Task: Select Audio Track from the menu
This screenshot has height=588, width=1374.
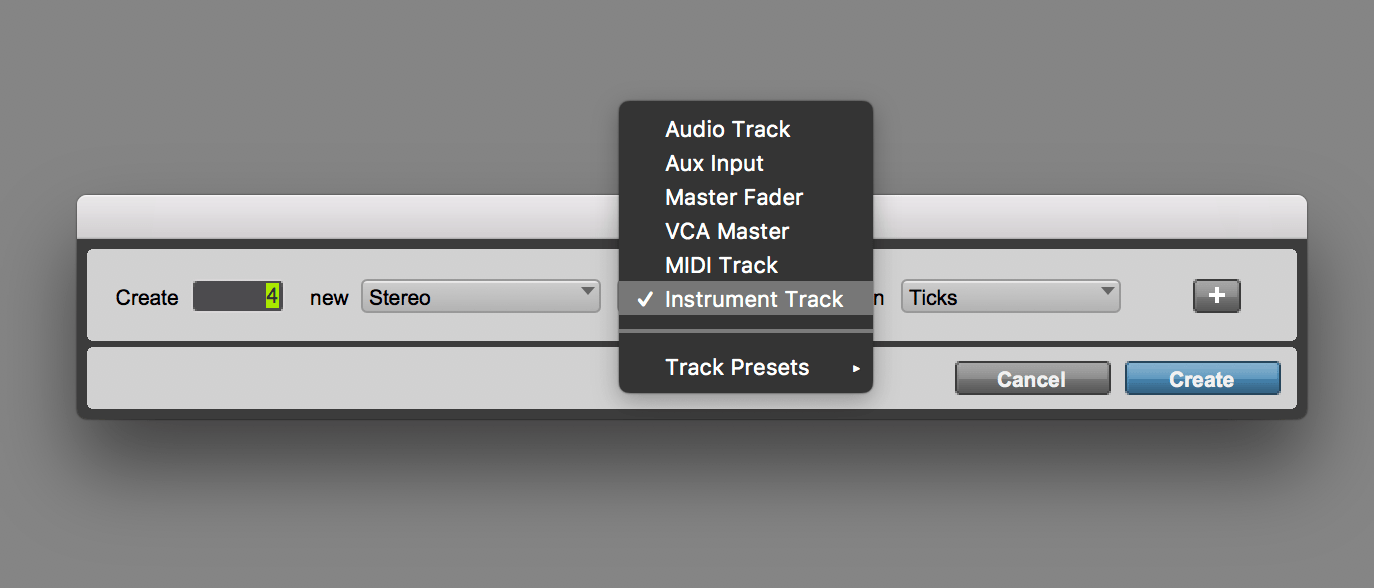Action: pyautogui.click(x=746, y=130)
